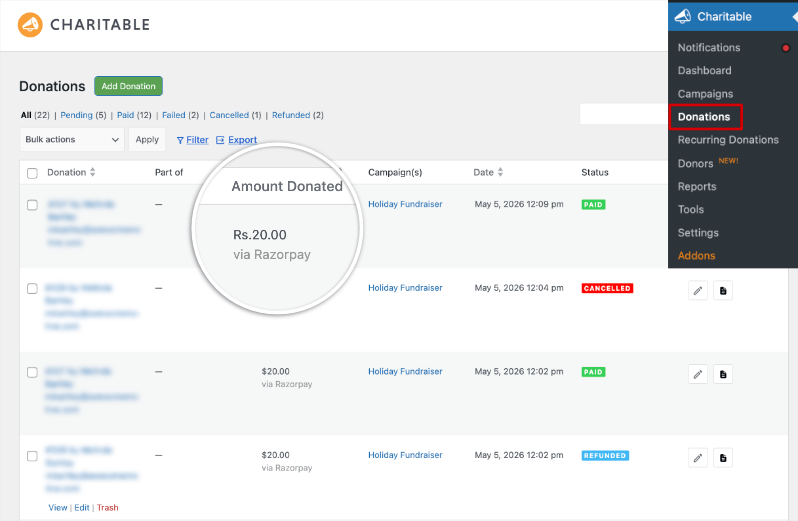
Task: Click the REFUNDED status badge
Action: (x=605, y=455)
